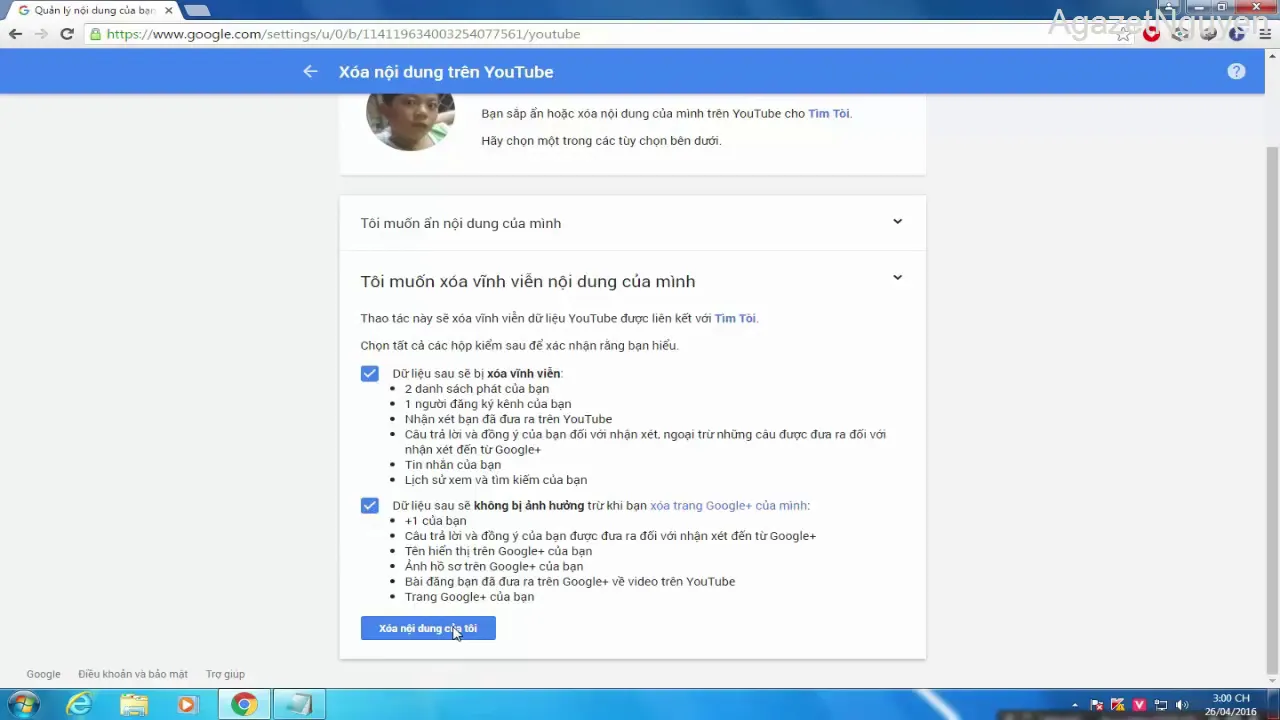Click security warning shield tray icon
The width and height of the screenshot is (1280, 720).
1118,705
